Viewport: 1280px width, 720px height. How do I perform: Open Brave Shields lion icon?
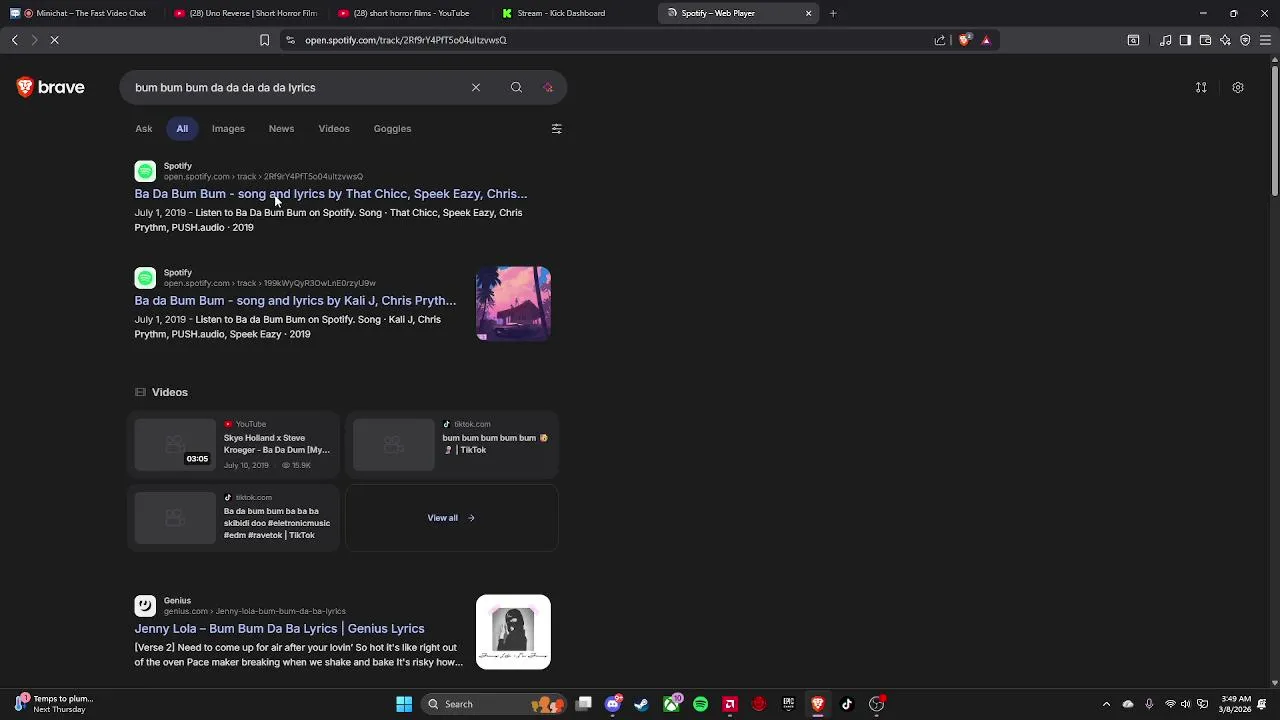pos(964,40)
